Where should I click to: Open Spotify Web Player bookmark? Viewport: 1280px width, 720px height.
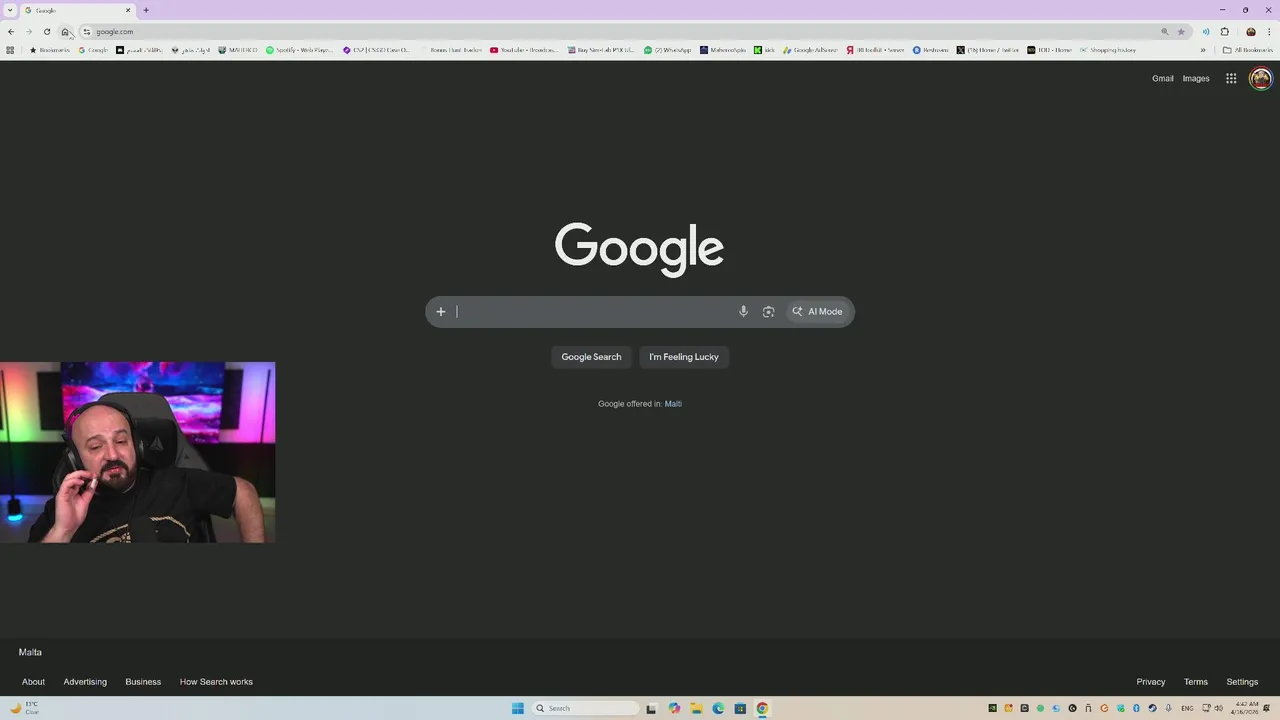click(299, 49)
